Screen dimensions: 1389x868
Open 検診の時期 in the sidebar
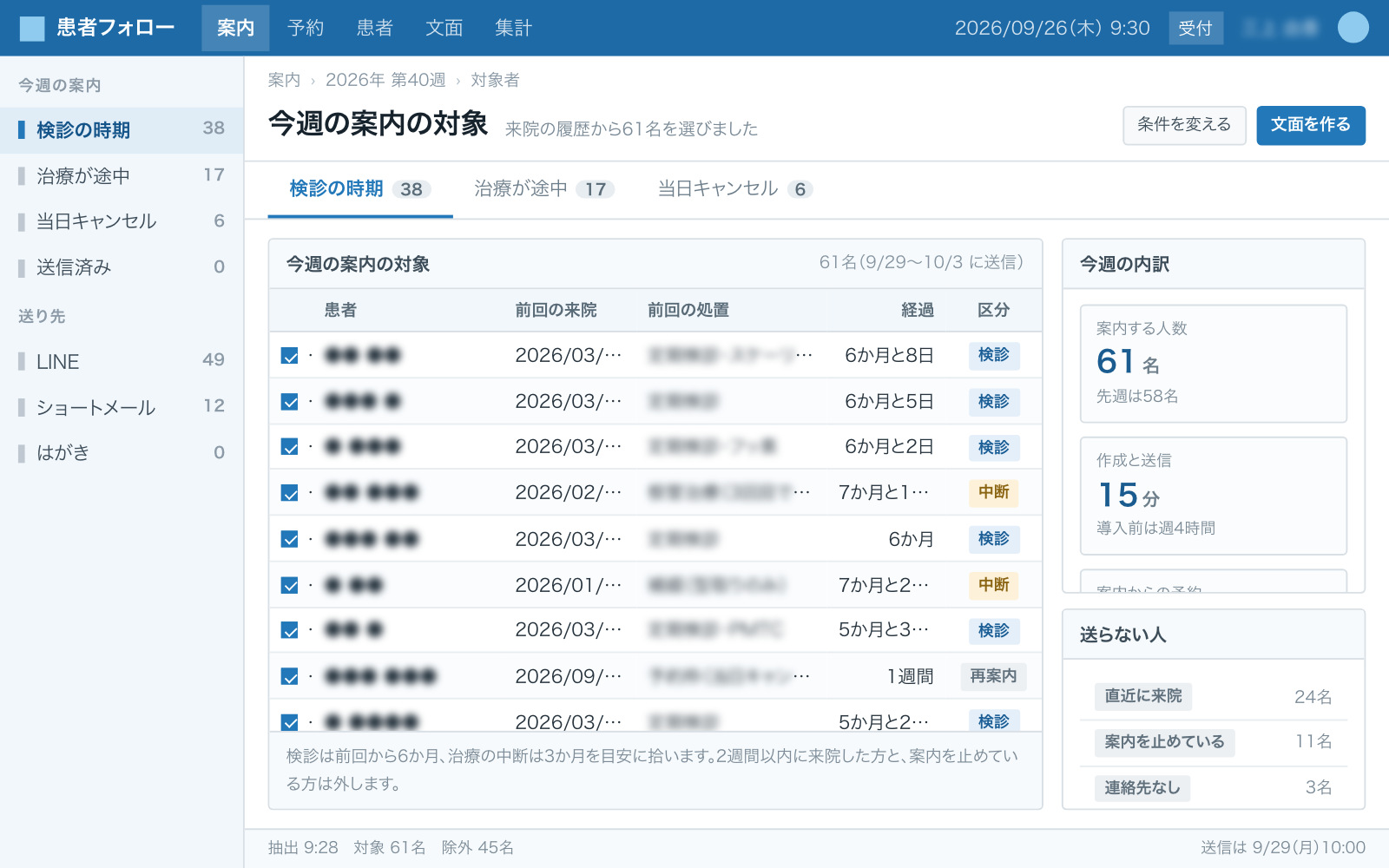point(122,130)
